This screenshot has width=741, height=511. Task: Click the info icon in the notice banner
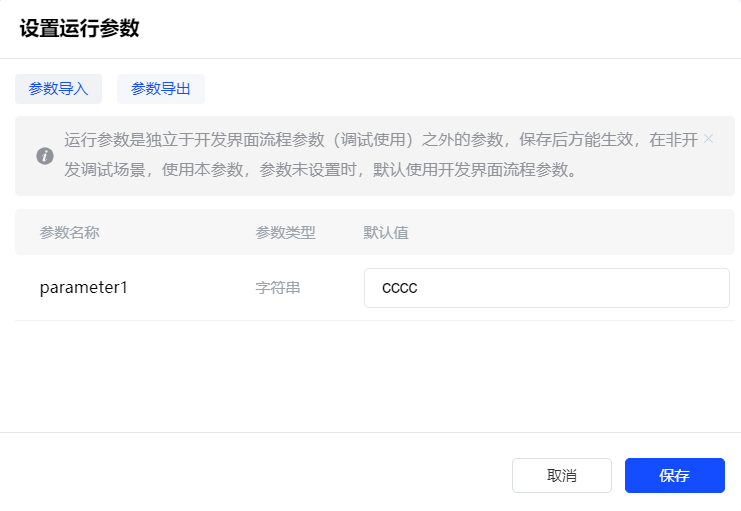[45, 156]
